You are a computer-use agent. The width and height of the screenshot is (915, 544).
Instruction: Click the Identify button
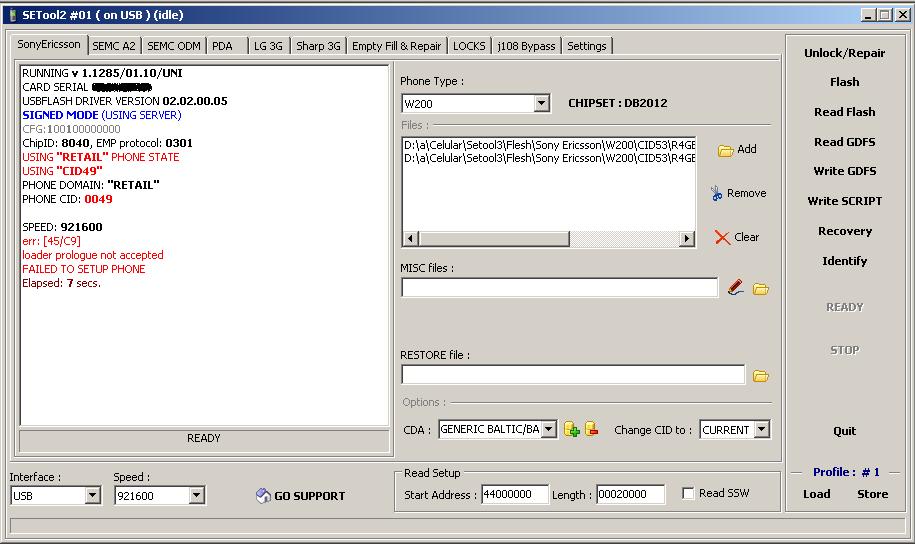coord(844,261)
